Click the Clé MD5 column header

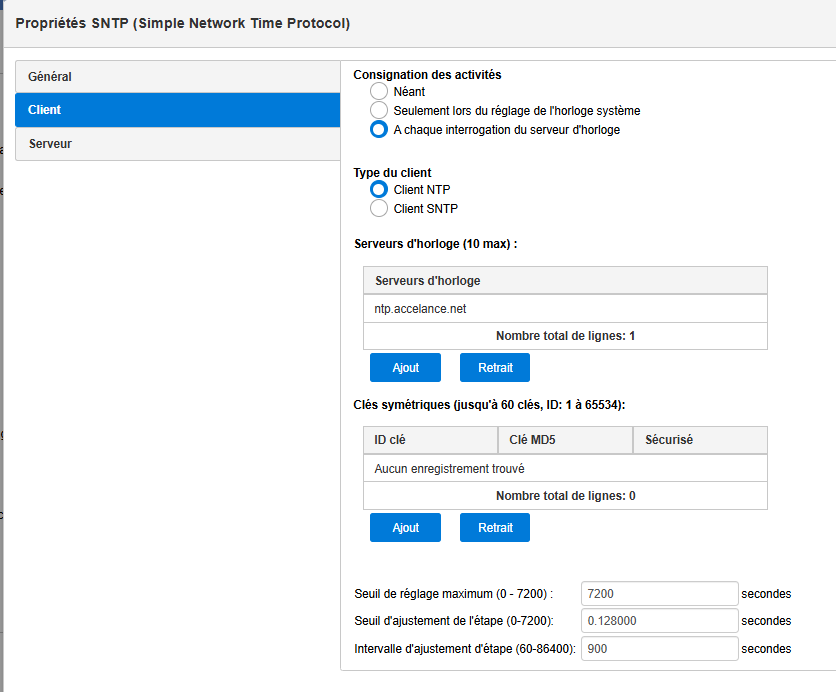tap(565, 440)
